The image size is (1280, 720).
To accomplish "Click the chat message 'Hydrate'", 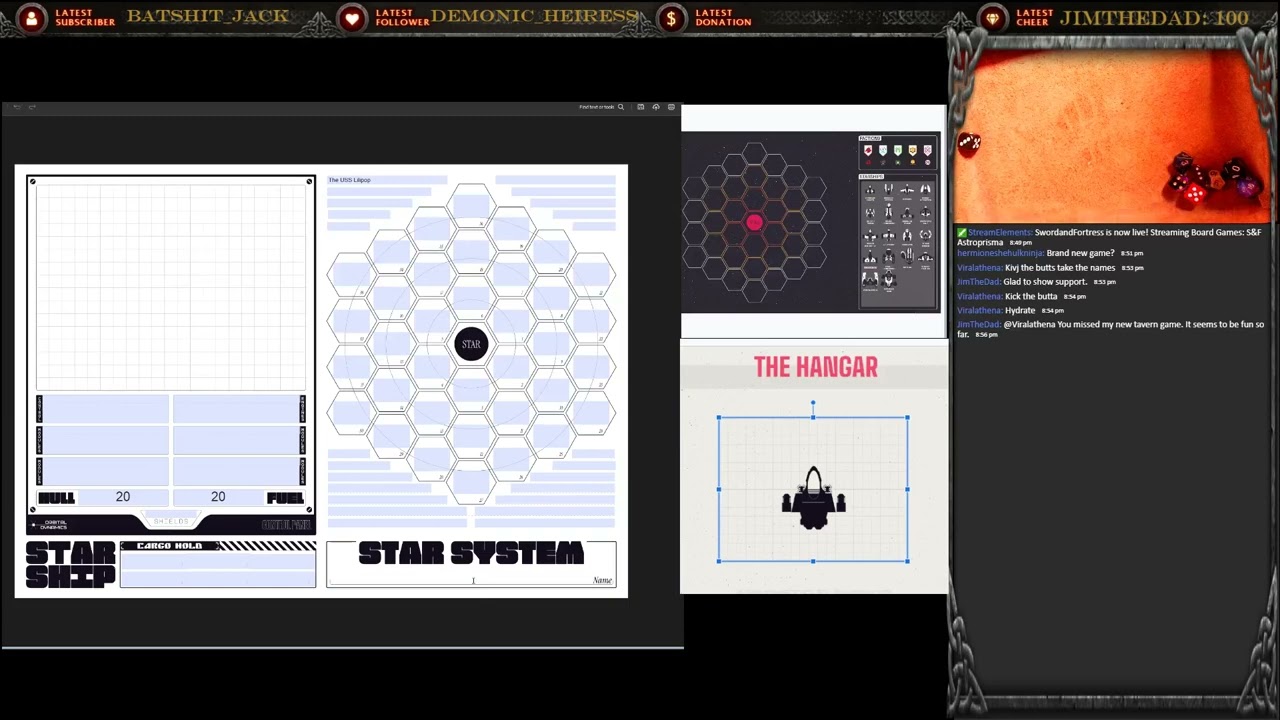I will tap(1020, 310).
